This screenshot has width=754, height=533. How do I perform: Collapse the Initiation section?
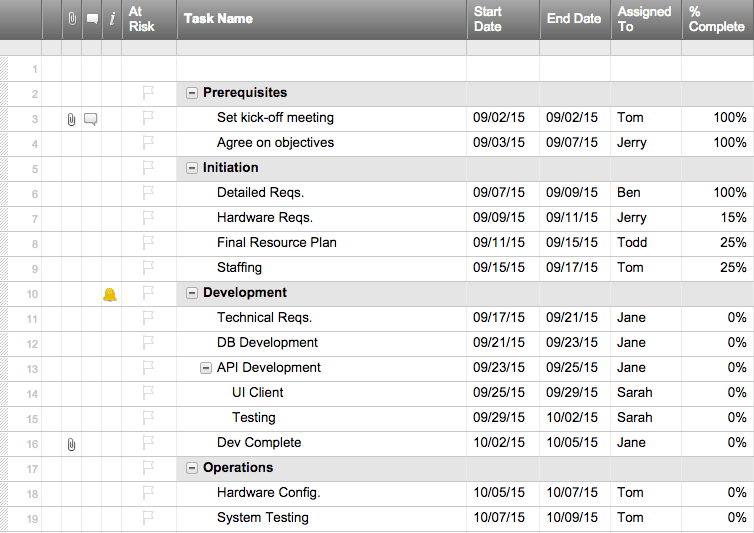tap(192, 168)
